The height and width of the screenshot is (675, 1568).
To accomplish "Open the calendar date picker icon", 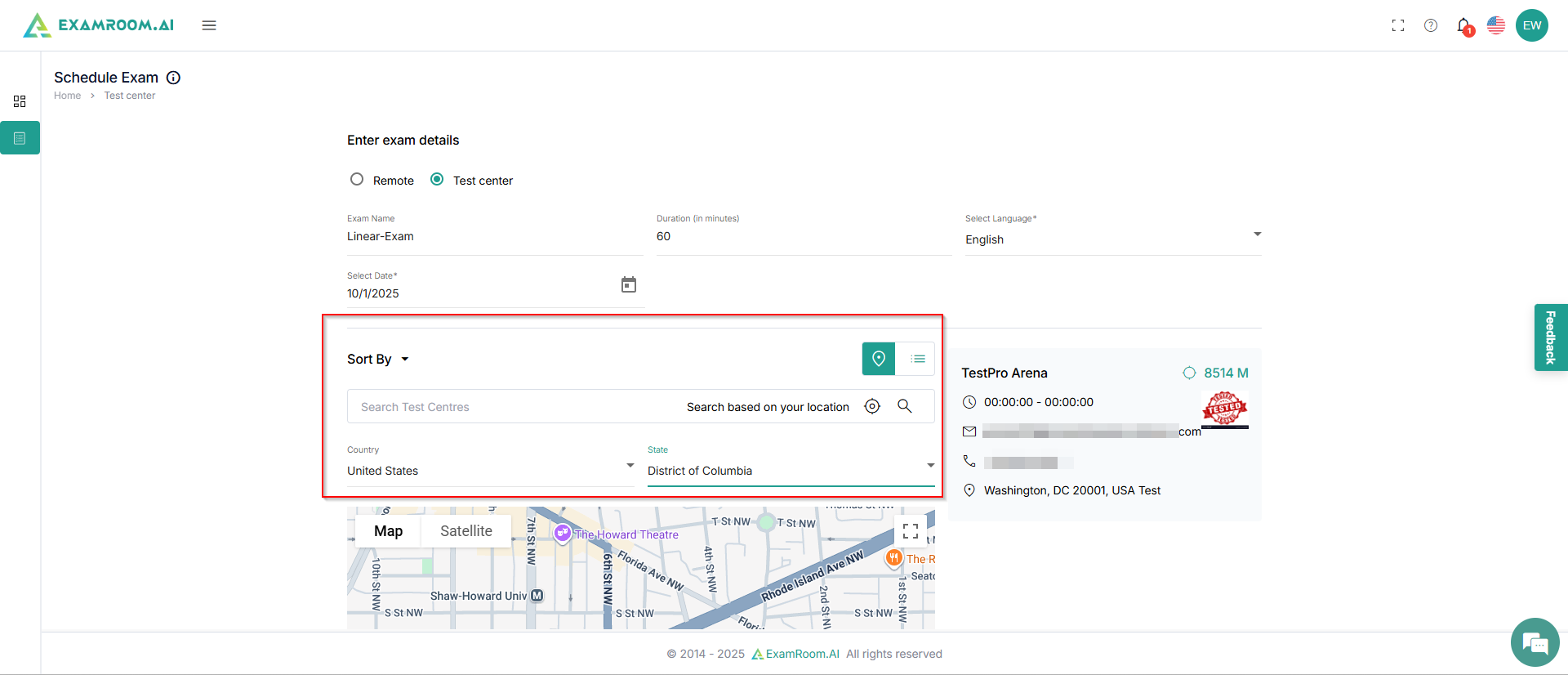I will coord(629,284).
